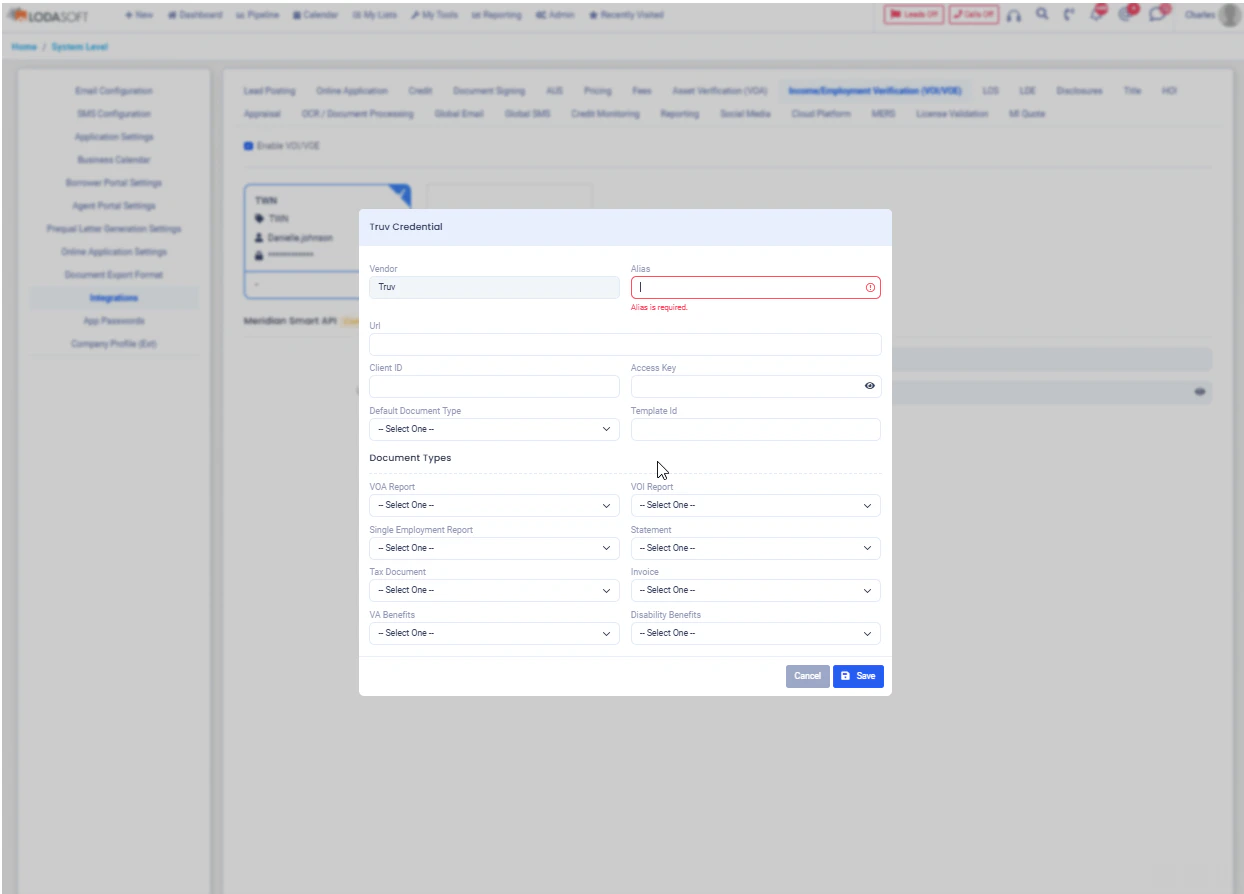
Task: Open the Disability Benefits dropdown
Action: [x=754, y=632]
